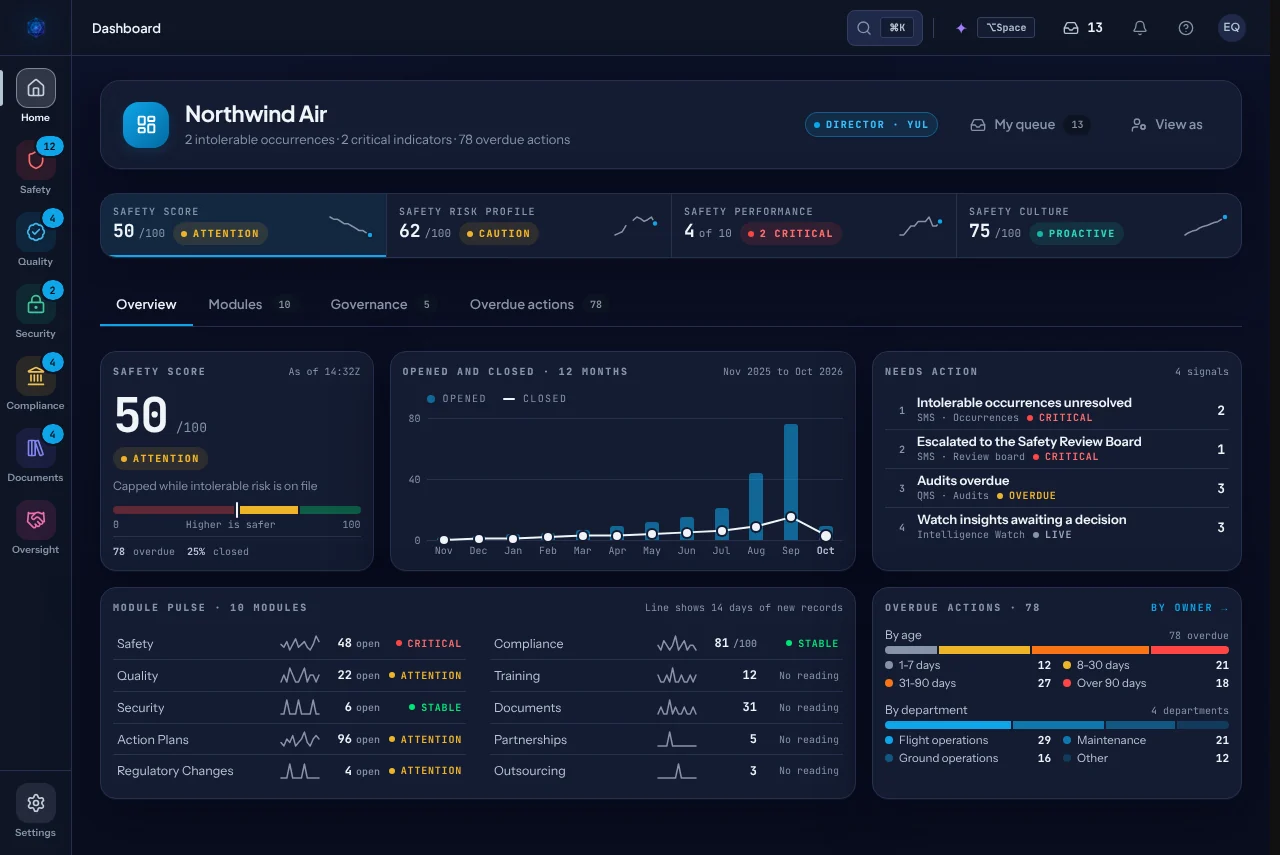Image resolution: width=1280 pixels, height=855 pixels.
Task: Click the ATTENTION badge under score 50
Action: [x=160, y=459]
